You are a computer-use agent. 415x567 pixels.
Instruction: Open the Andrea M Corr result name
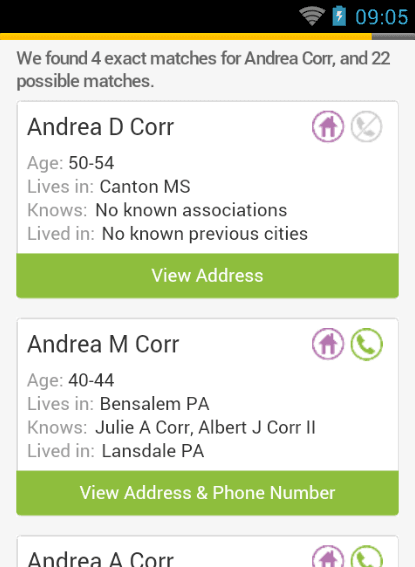tap(103, 344)
